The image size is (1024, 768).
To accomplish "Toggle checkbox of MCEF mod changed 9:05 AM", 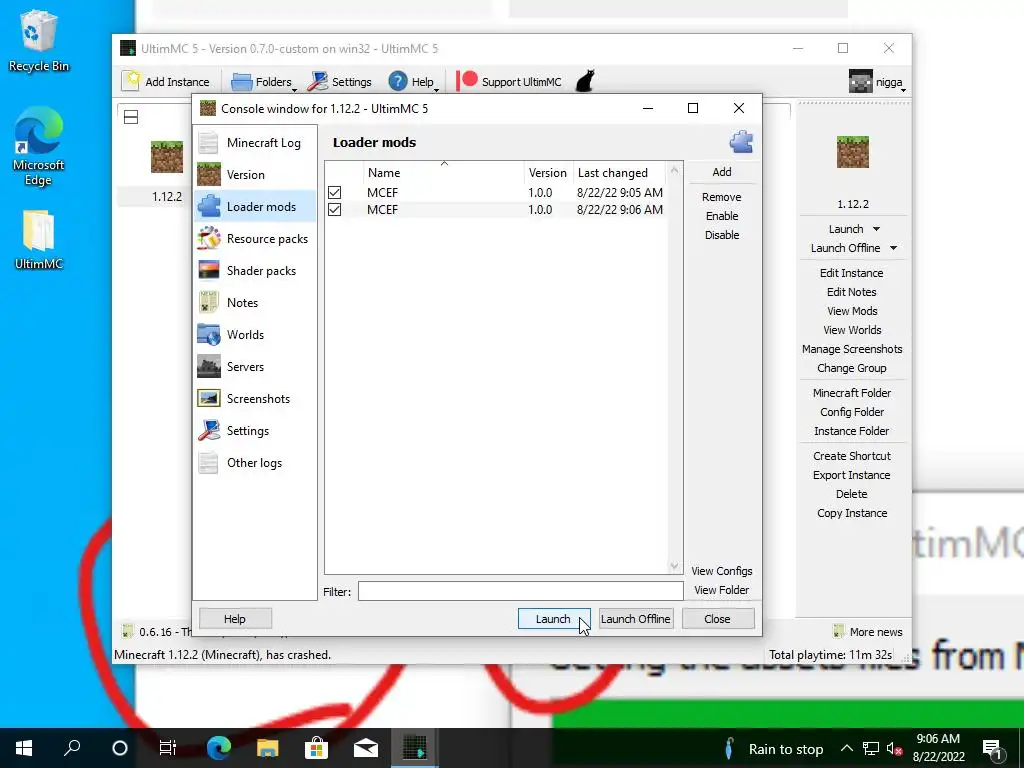I will coord(334,193).
